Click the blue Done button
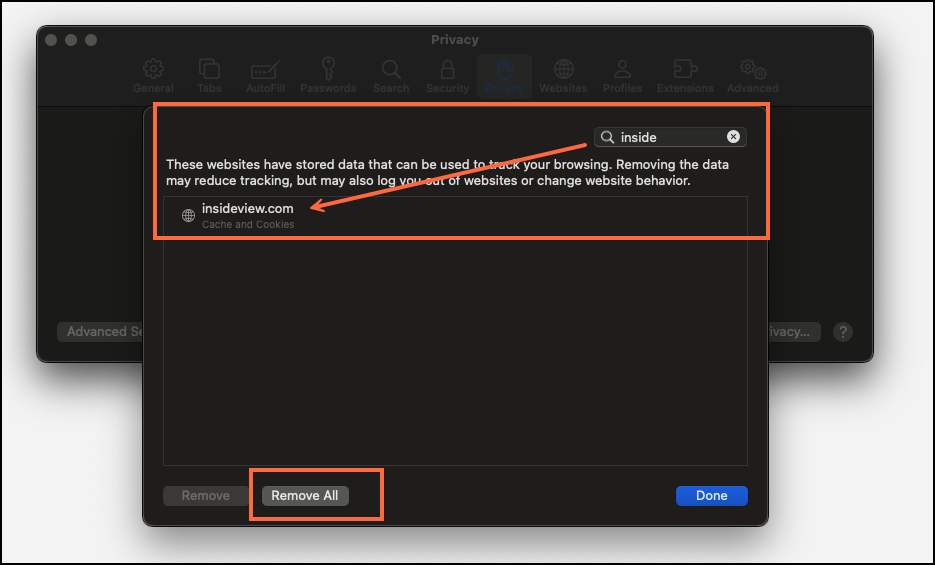Viewport: 935px width, 565px height. [711, 496]
